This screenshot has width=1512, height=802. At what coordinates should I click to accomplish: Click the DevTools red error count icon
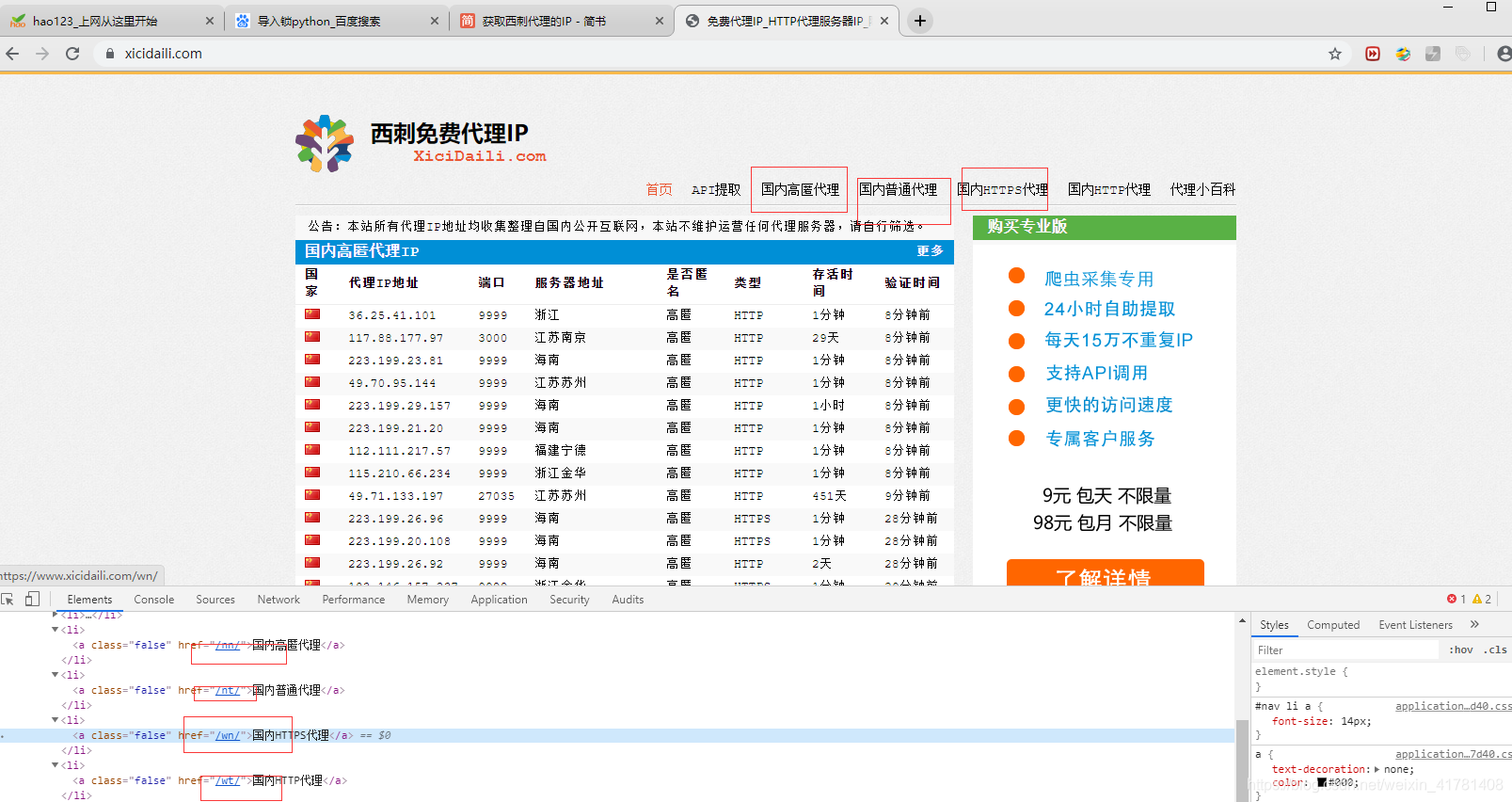tap(1452, 599)
